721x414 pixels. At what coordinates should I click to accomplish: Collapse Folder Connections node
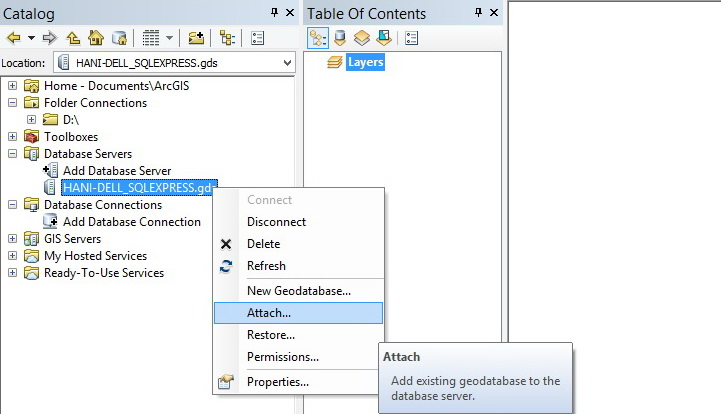coord(12,103)
